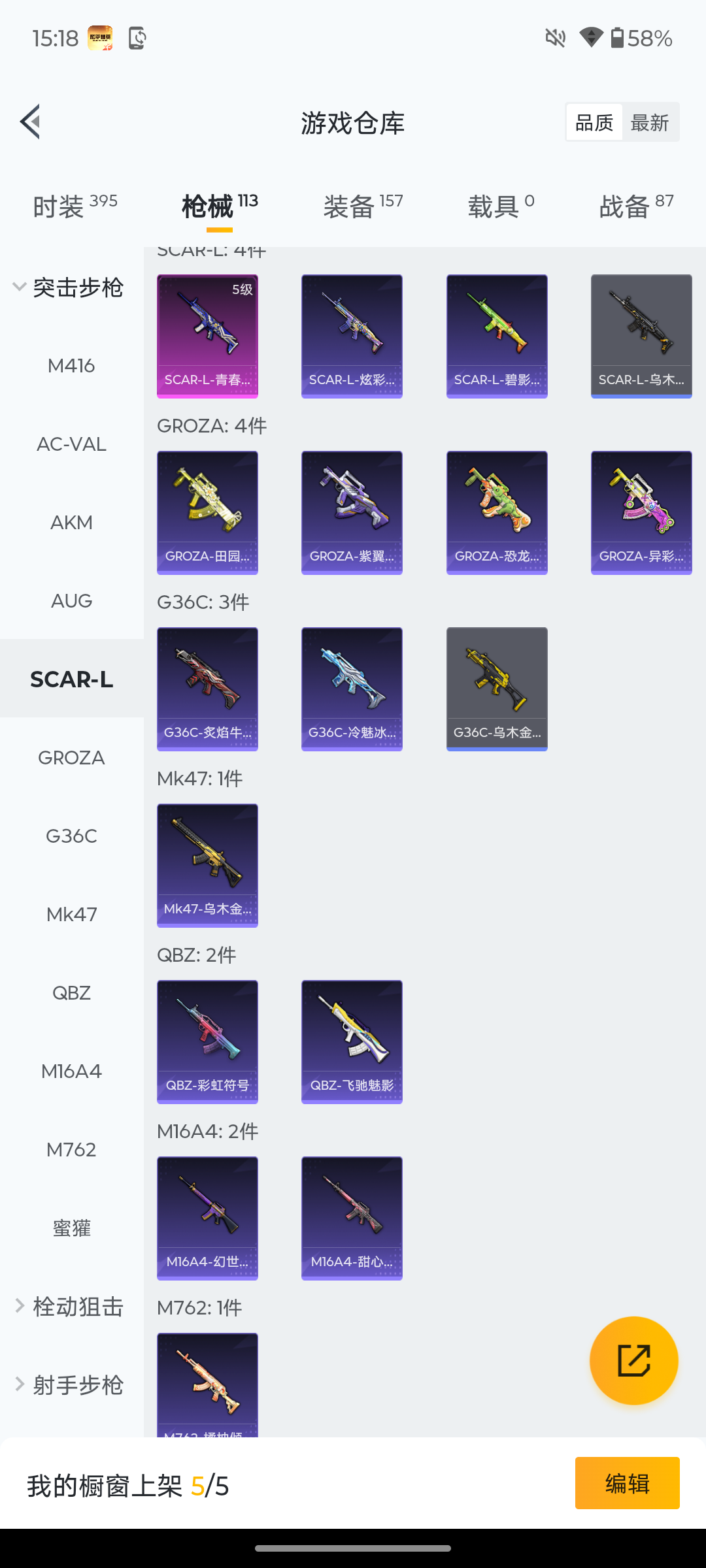
Task: Switch to the 装备 tab
Action: [363, 206]
